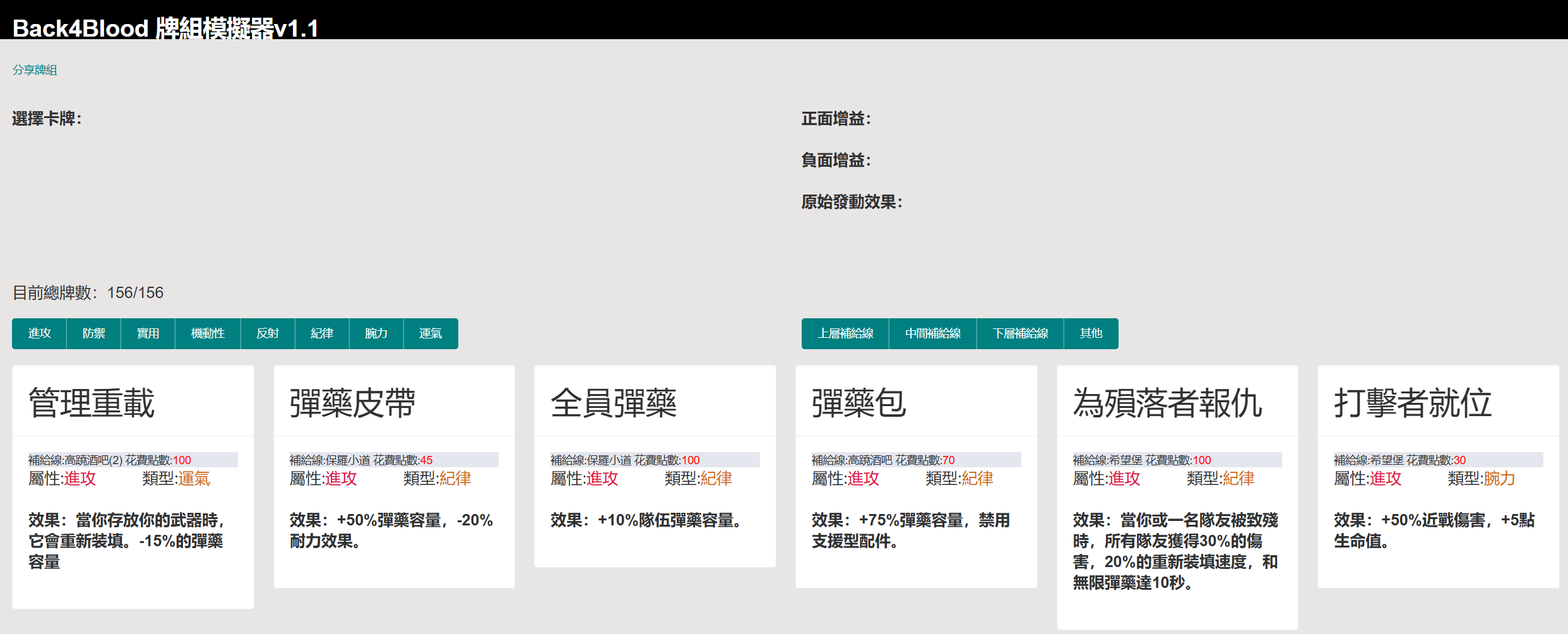Click 補給線:希望堡 花費點數:100 line
The image size is (1568, 634).
1177,460
